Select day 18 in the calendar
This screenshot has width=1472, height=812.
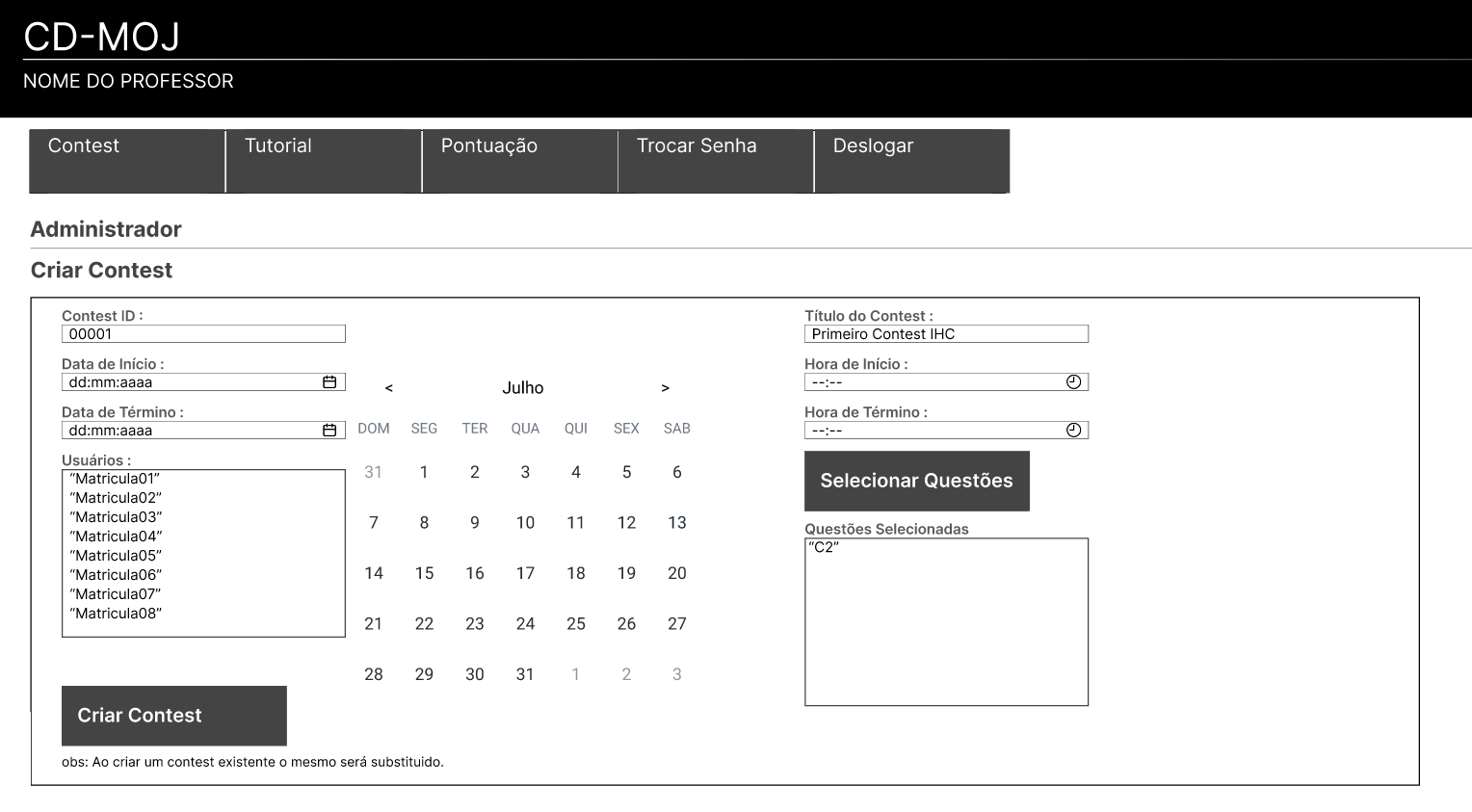(x=576, y=573)
